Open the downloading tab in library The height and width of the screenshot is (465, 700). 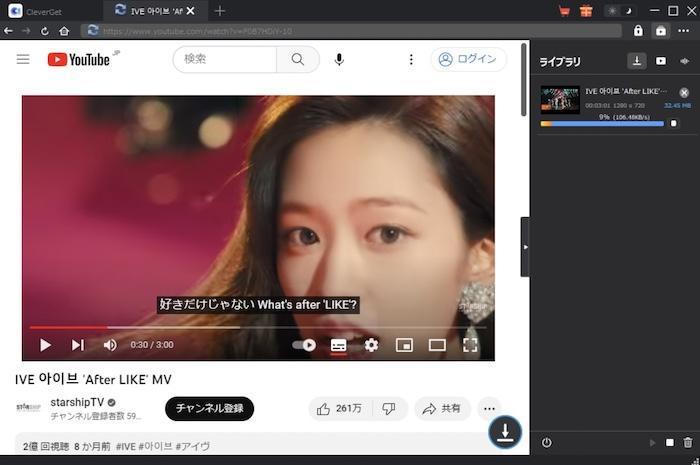[637, 61]
